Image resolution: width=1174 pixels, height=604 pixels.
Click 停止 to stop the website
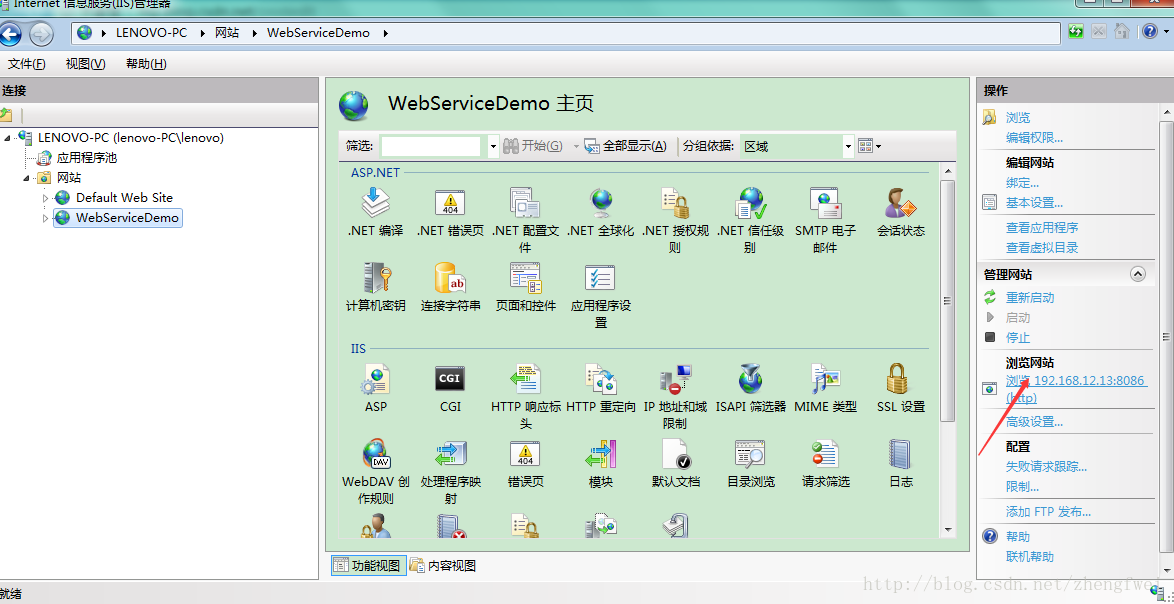[x=1018, y=338]
